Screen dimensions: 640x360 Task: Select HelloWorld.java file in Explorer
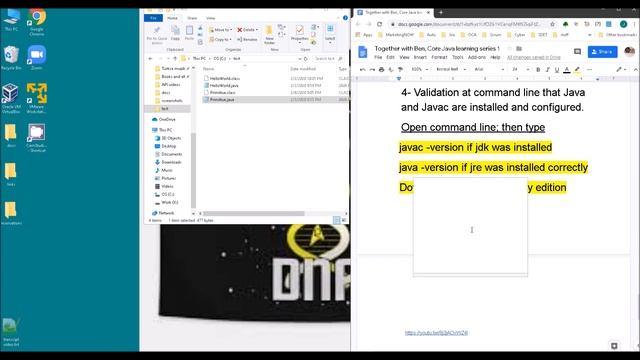tap(224, 86)
